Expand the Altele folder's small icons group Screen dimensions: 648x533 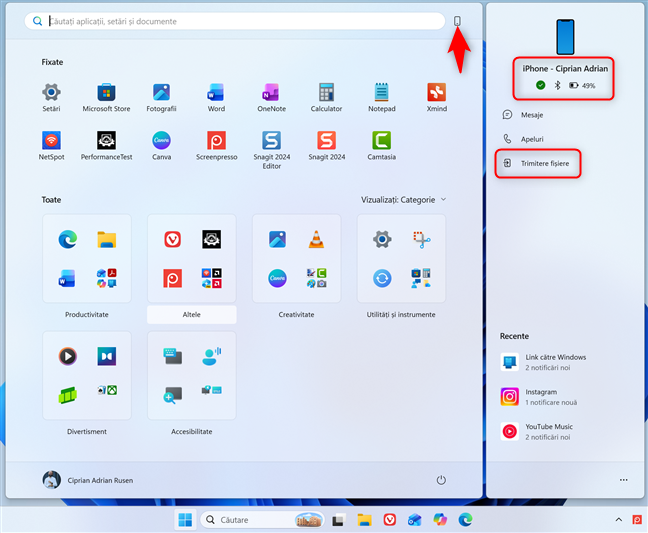point(212,278)
